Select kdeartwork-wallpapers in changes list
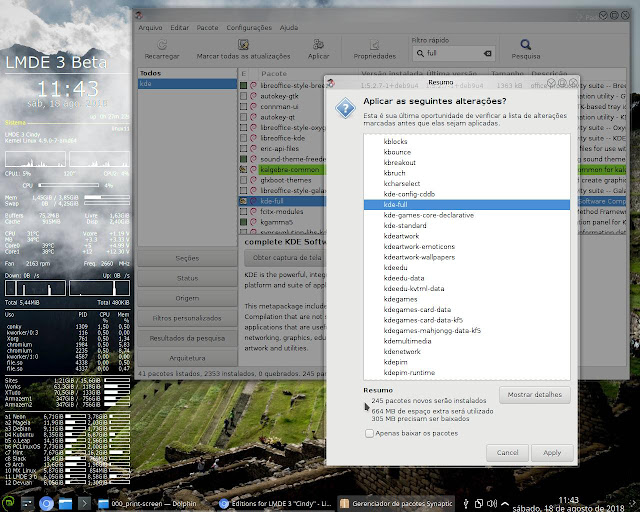The width and height of the screenshot is (640, 512). [467, 257]
